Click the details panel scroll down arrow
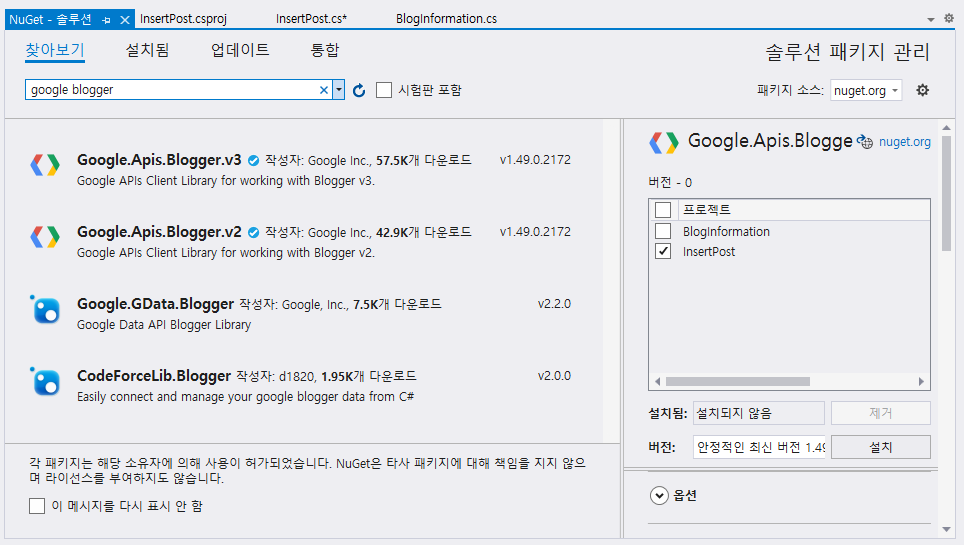This screenshot has width=964, height=545. [x=946, y=529]
